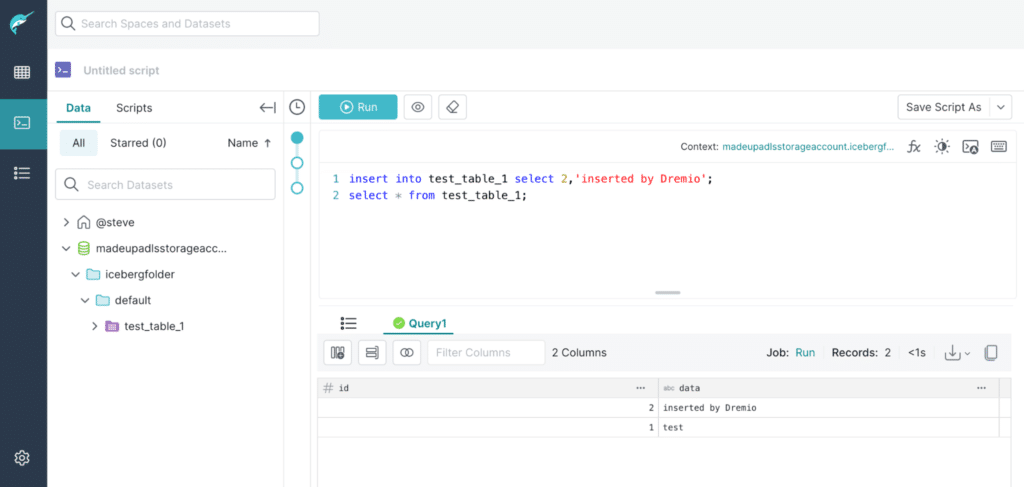Switch to the Data tab
1024x487 pixels.
point(78,108)
